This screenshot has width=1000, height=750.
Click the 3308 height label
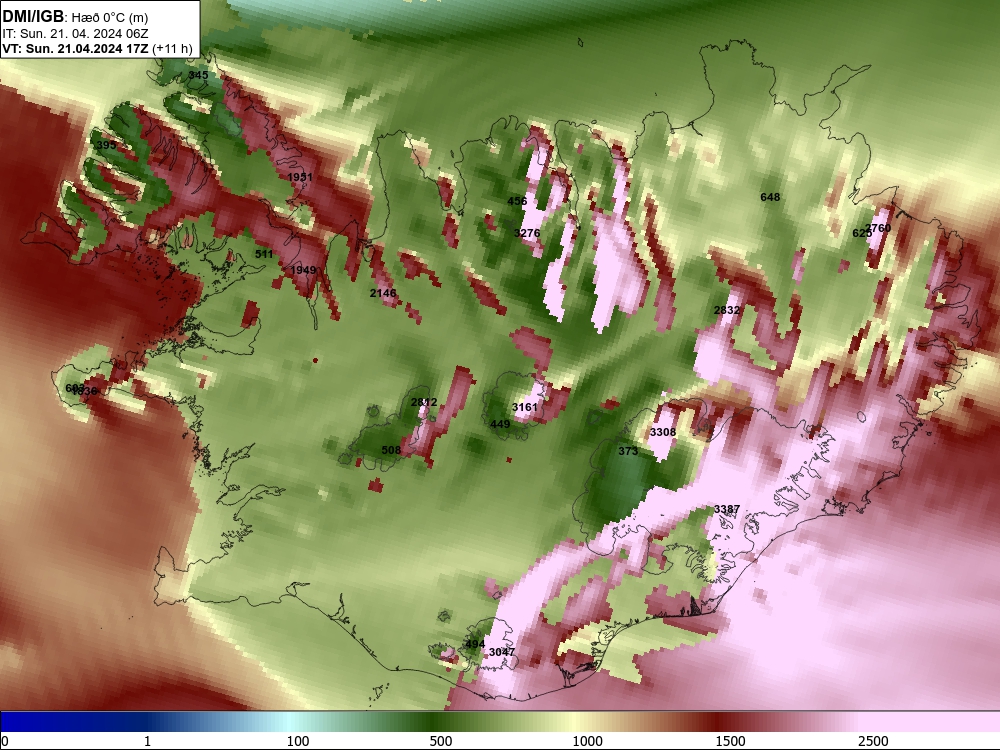click(x=663, y=432)
